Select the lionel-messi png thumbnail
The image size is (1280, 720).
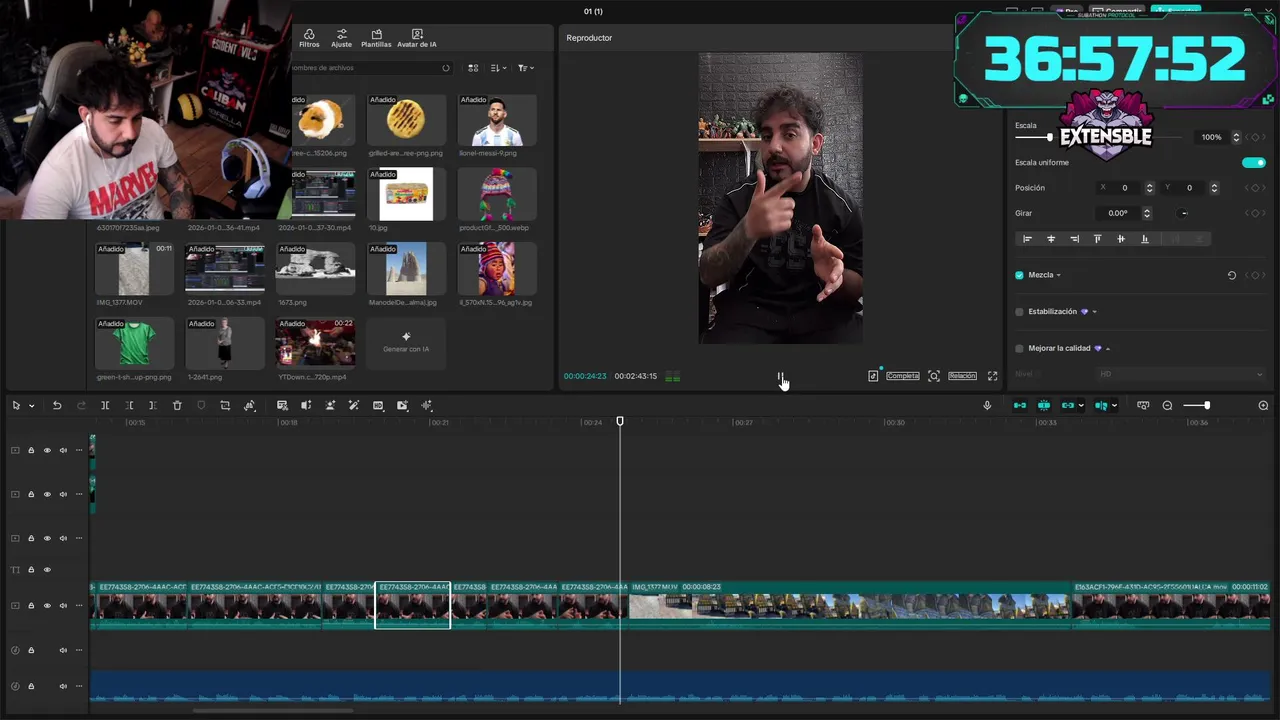point(497,120)
